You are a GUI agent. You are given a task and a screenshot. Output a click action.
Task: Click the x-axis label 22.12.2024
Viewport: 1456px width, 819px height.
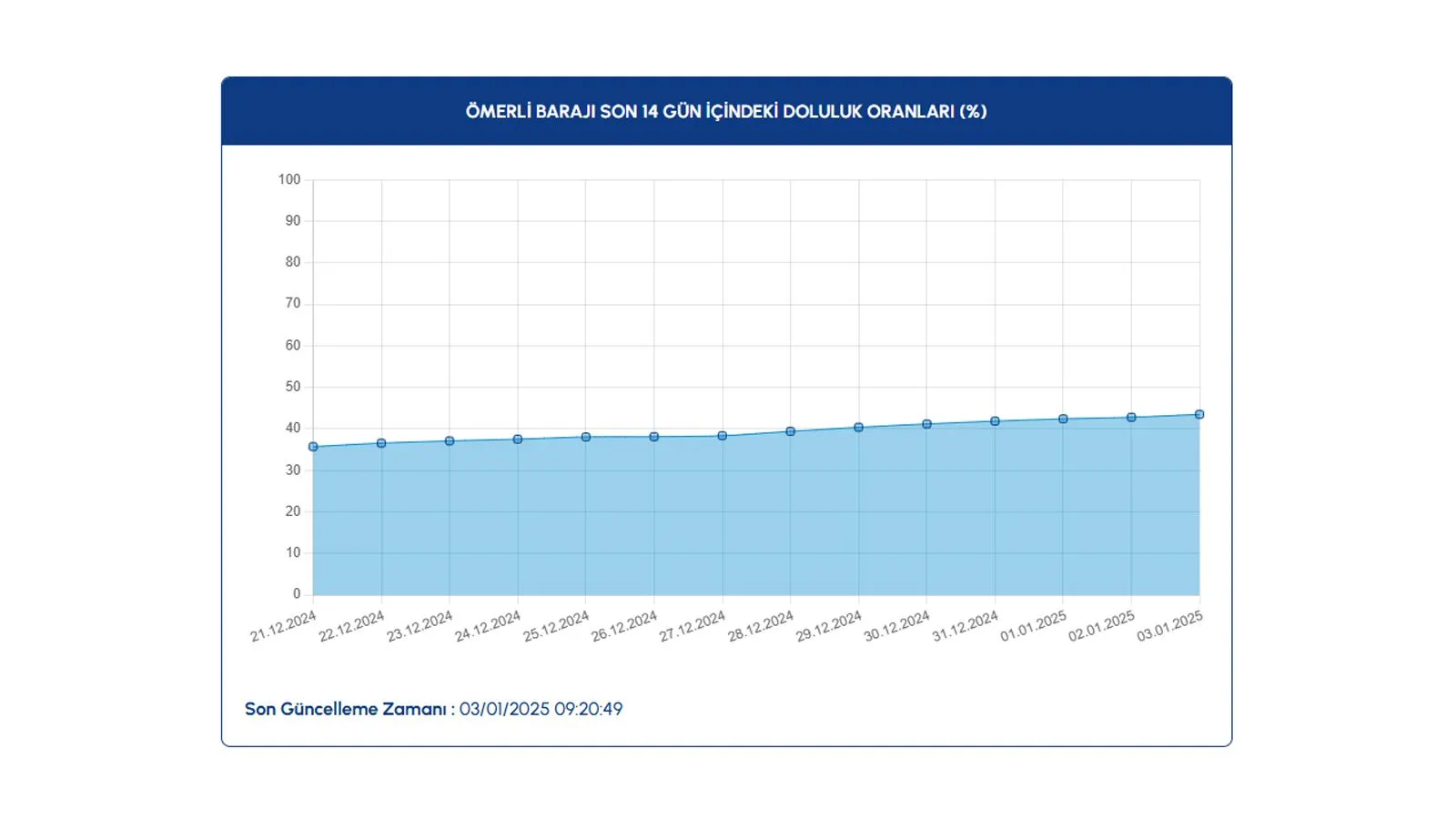pos(351,626)
